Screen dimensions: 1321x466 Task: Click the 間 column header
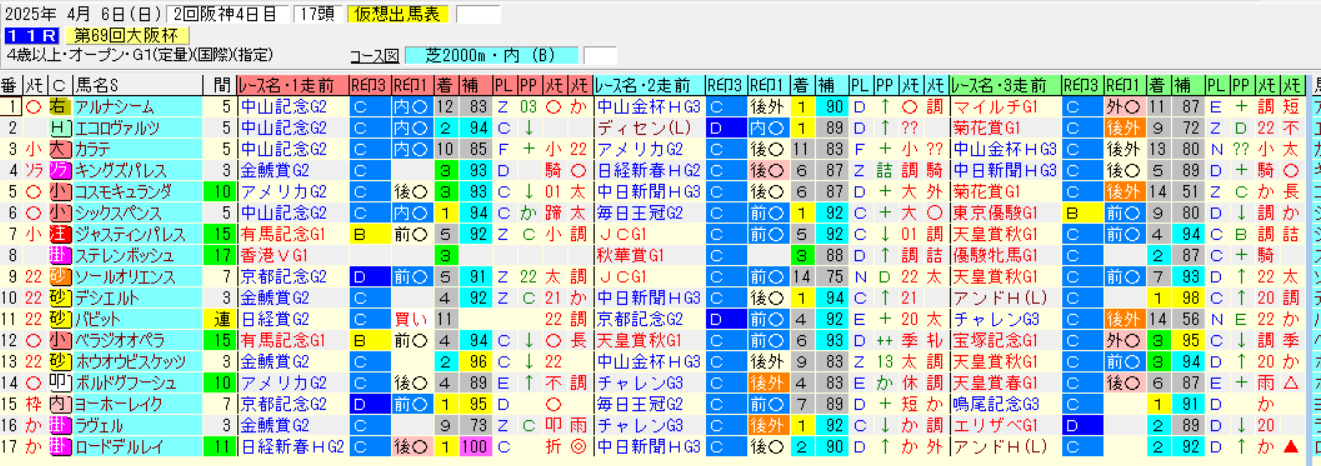click(x=221, y=85)
